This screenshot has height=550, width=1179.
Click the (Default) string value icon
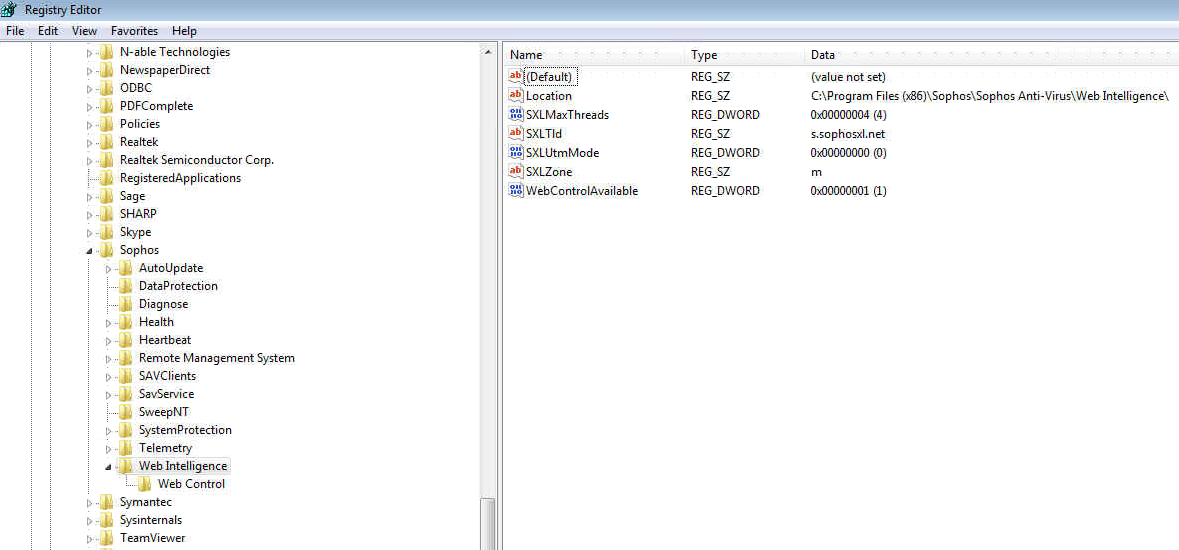[x=516, y=76]
